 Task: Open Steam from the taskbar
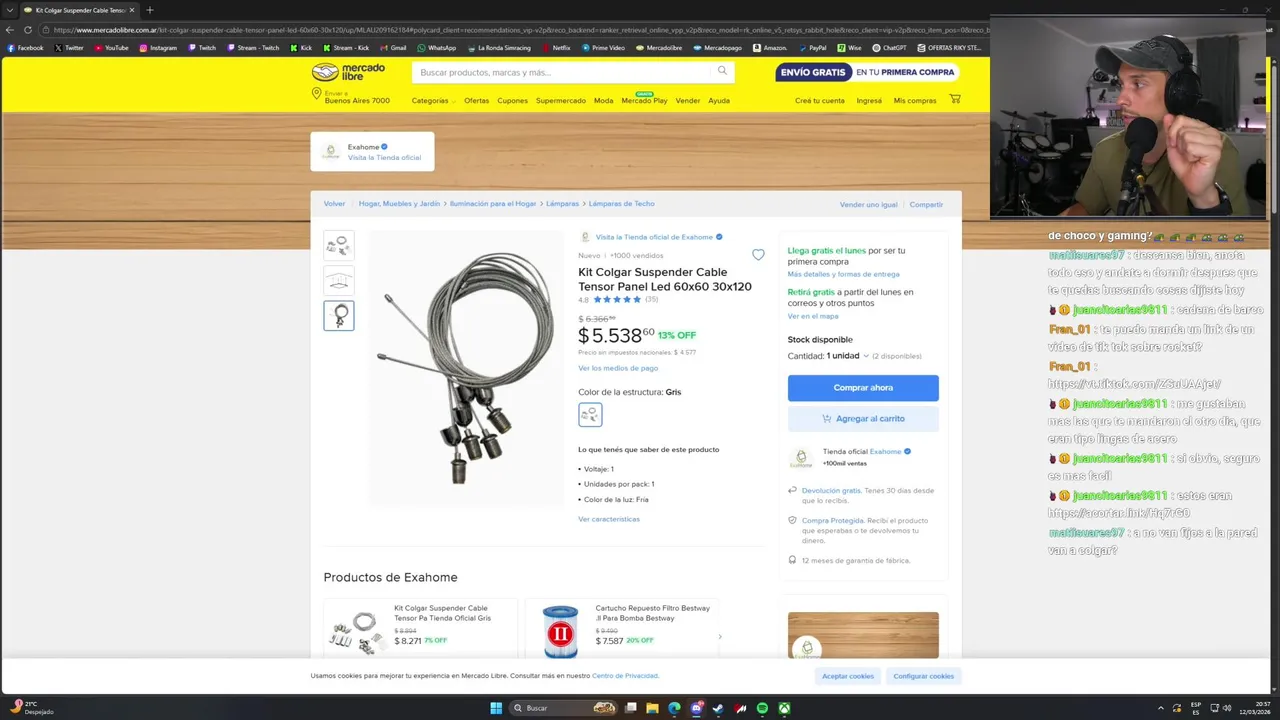pos(718,708)
